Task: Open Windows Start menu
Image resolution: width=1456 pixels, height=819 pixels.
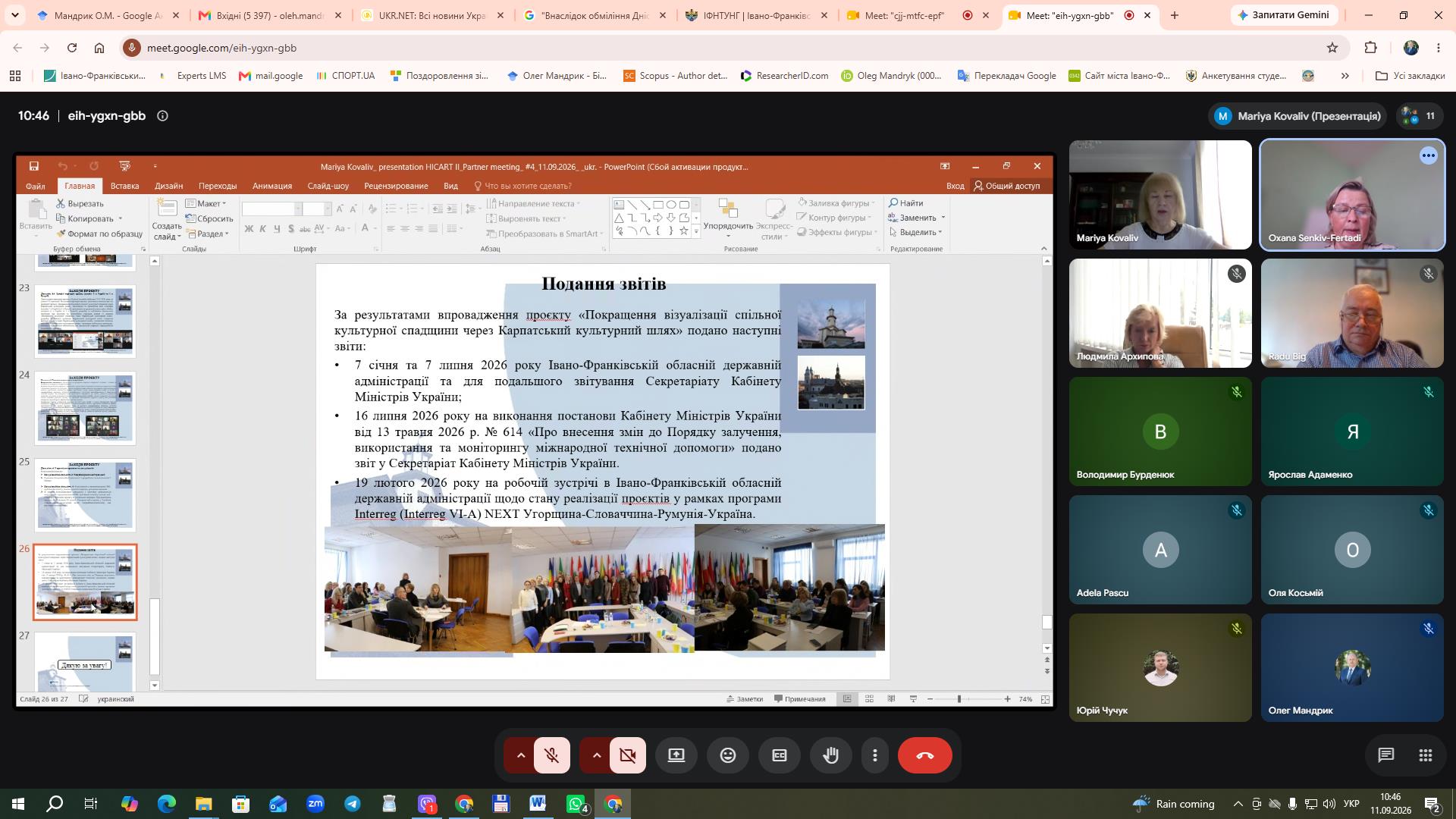Action: pos(18,804)
